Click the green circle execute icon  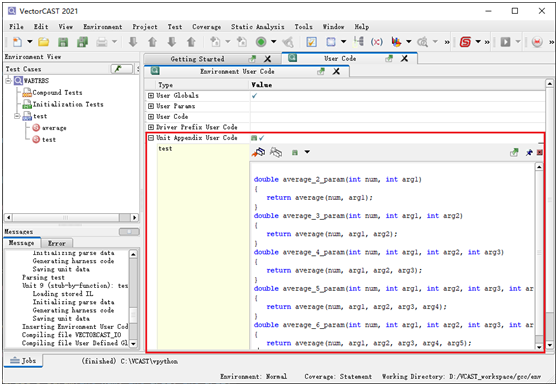point(261,42)
